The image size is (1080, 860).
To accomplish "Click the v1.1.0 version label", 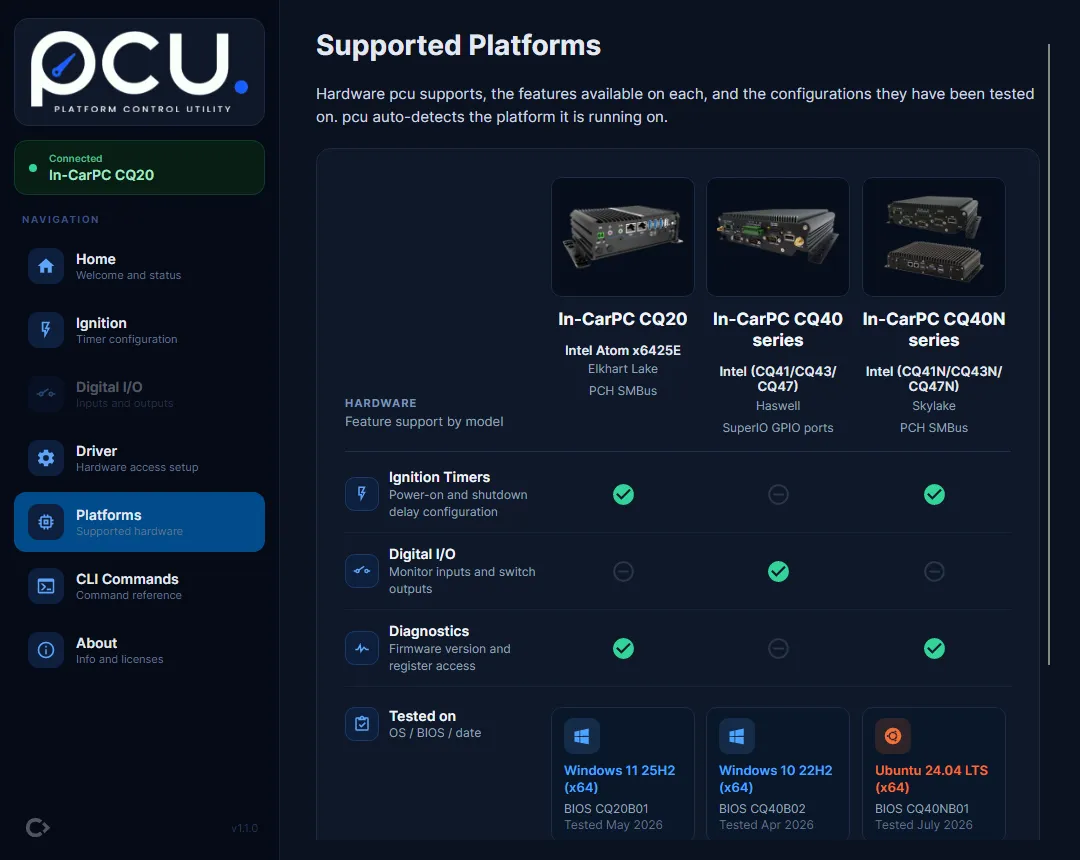I will click(245, 828).
